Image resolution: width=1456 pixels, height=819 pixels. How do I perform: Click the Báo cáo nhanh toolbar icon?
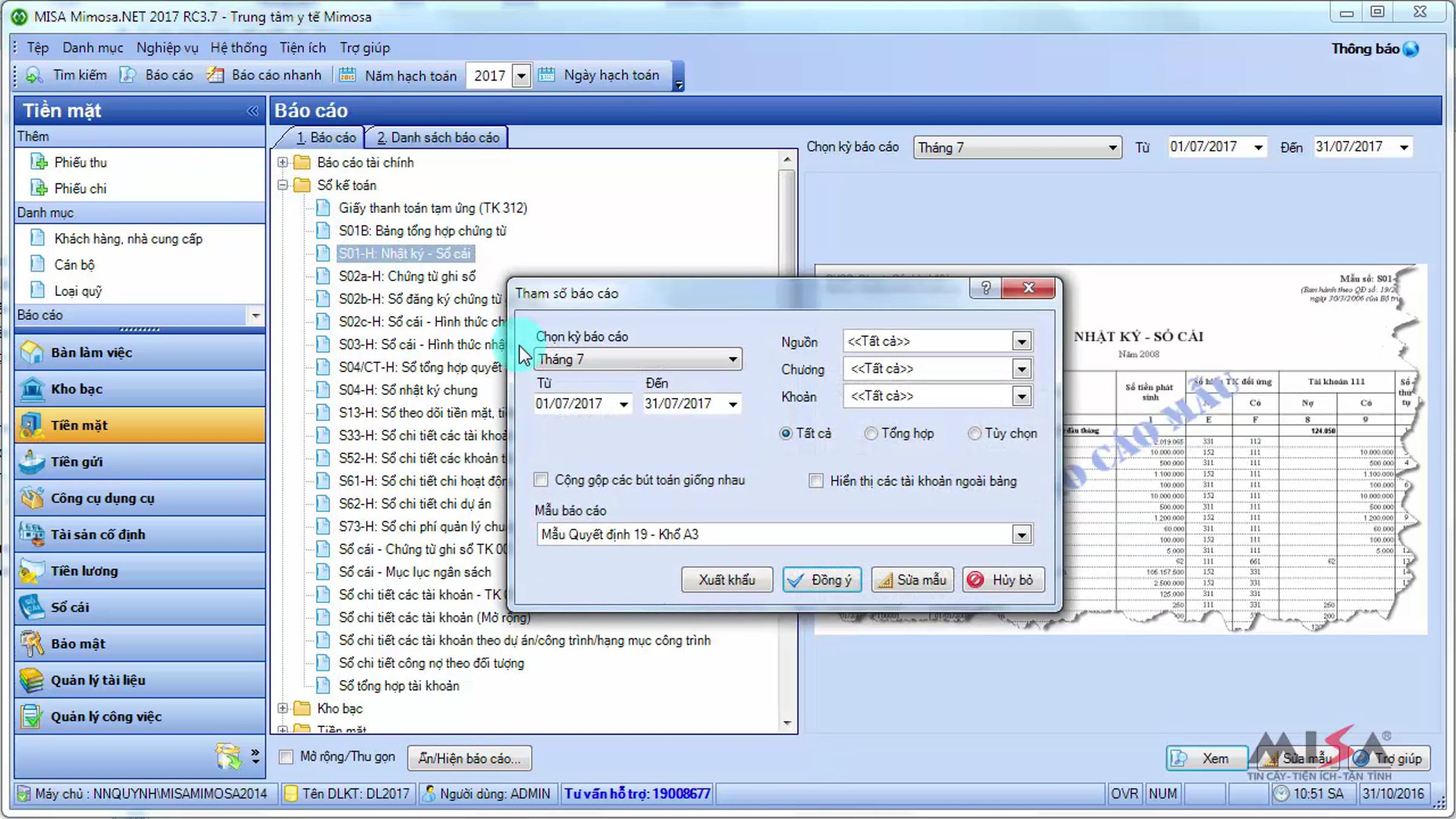215,75
